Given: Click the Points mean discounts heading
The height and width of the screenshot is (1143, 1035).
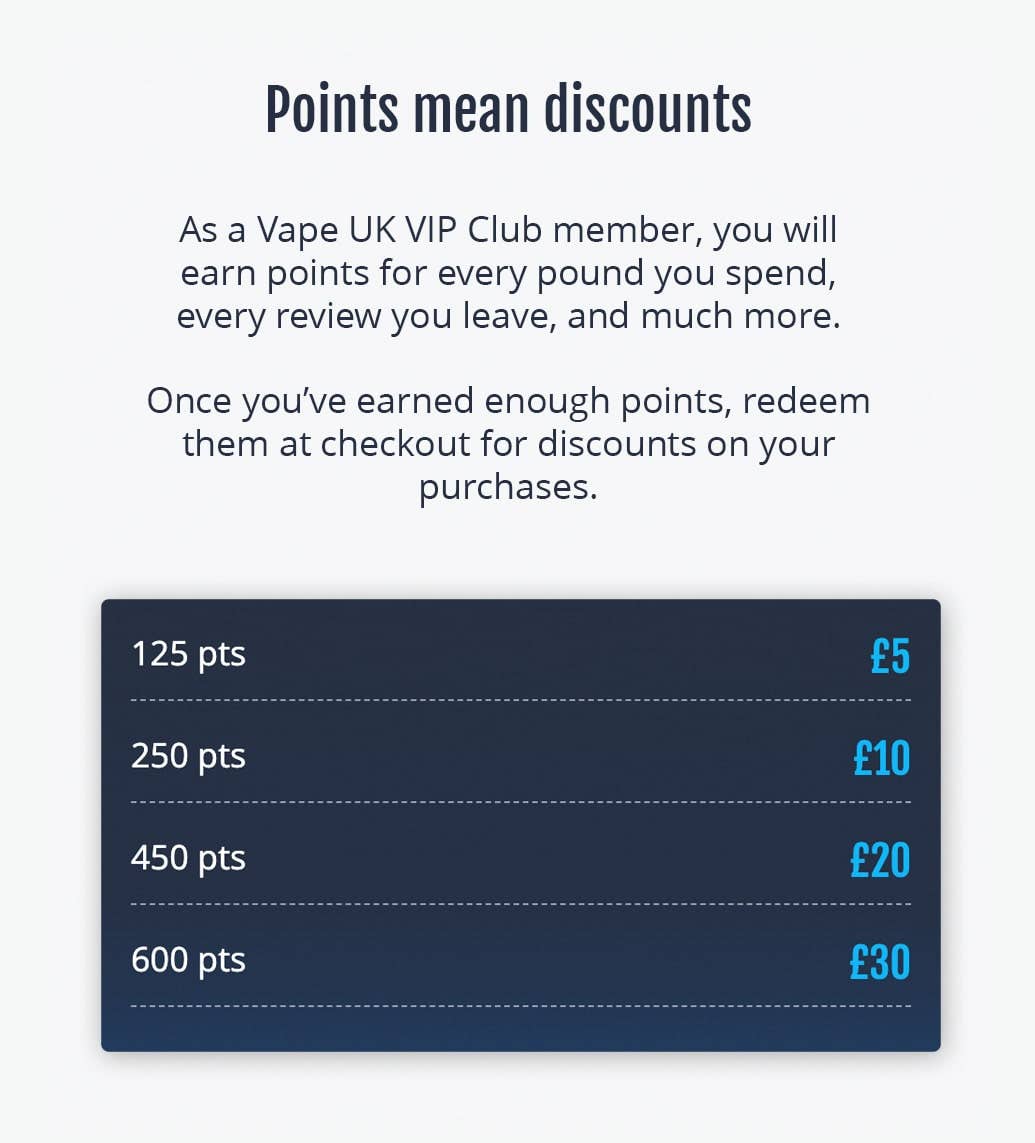Looking at the screenshot, I should pyautogui.click(x=508, y=110).
